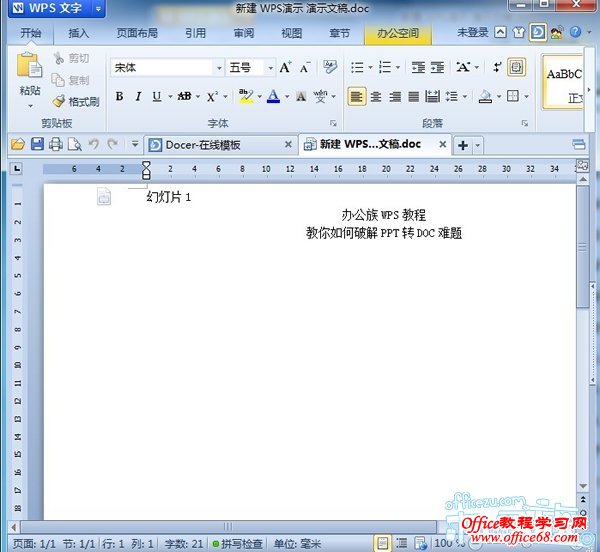The image size is (600, 552).
Task: Toggle spell check (拼写检查) in the status bar
Action: (x=237, y=544)
